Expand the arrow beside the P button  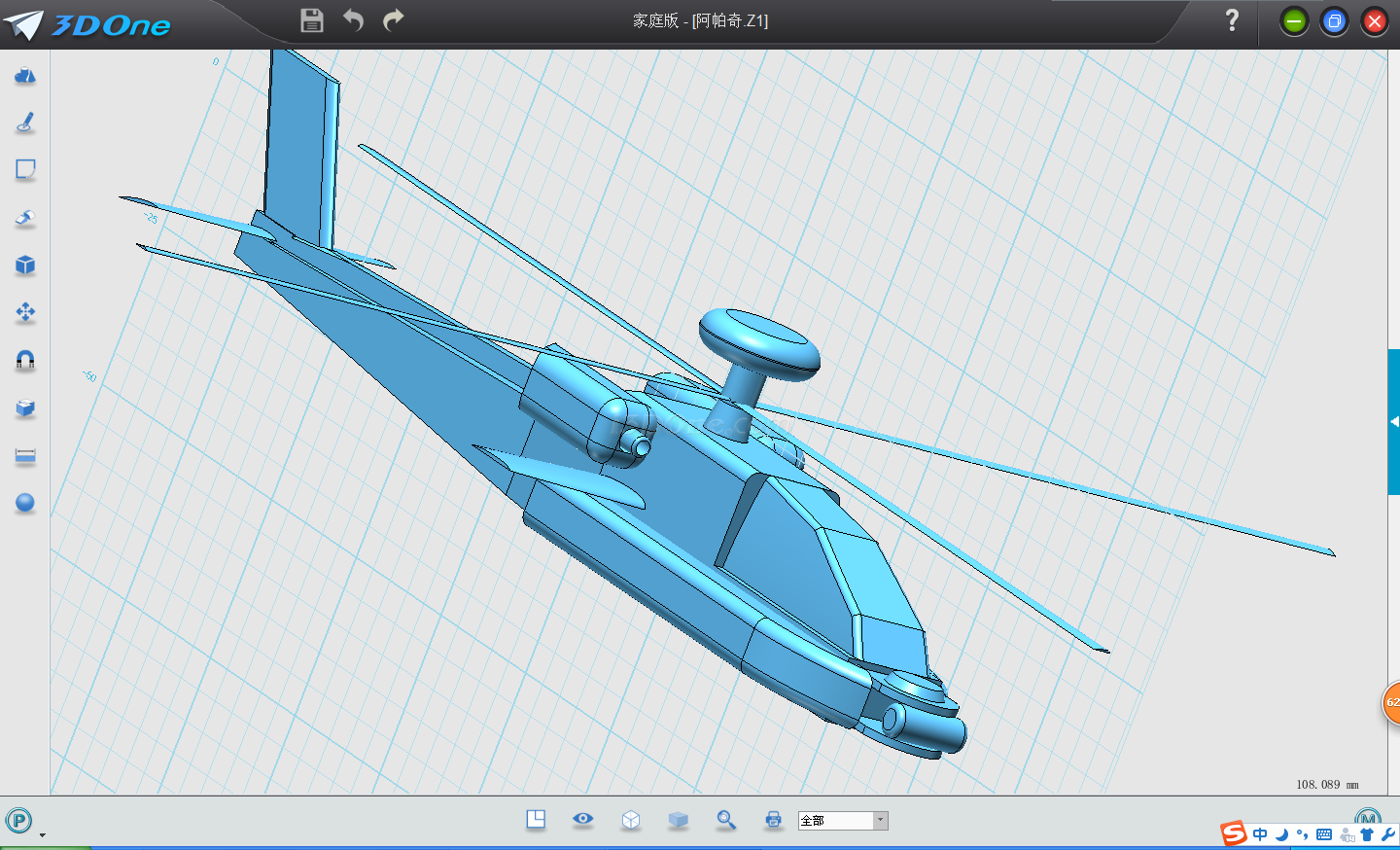coord(42,834)
